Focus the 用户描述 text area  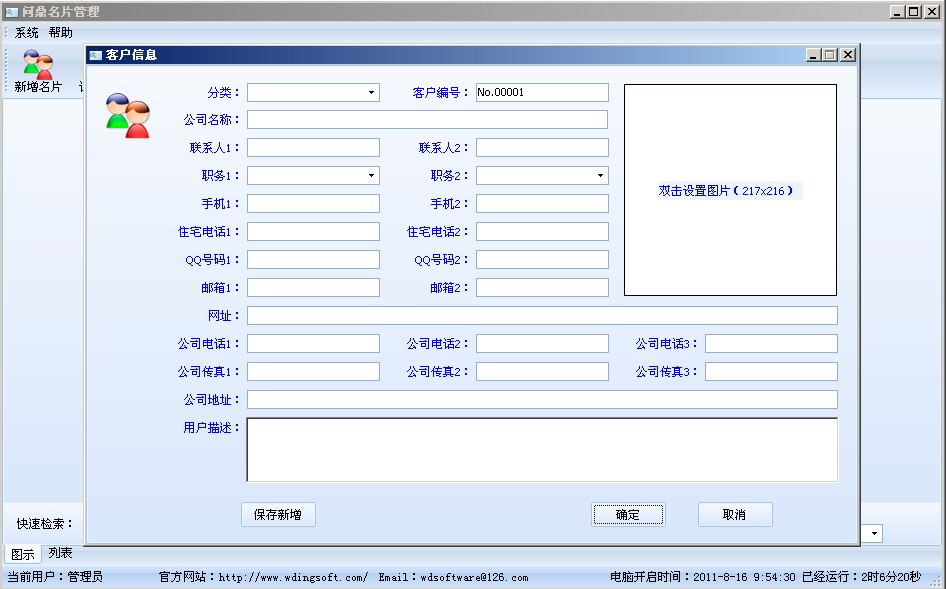542,450
